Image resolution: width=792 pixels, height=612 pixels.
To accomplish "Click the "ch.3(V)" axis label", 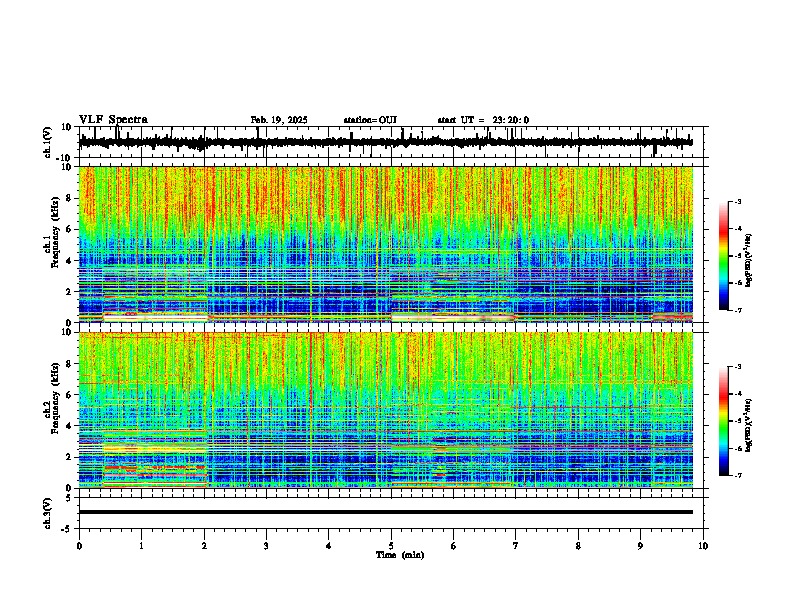I will coord(48,513).
